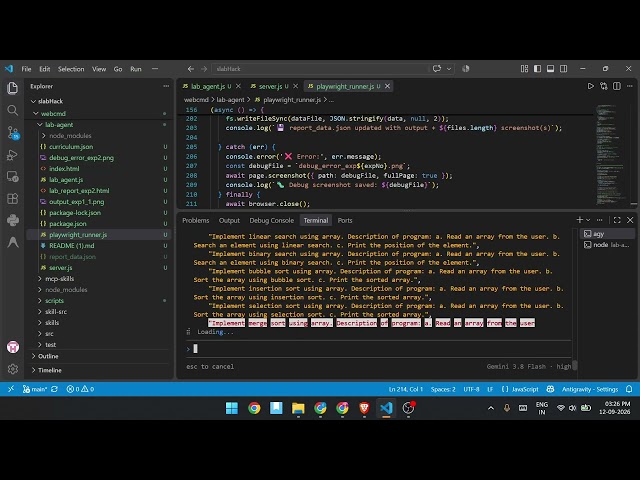The image size is (640, 480).
Task: Click the Go Forward arrow
Action: (204, 69)
